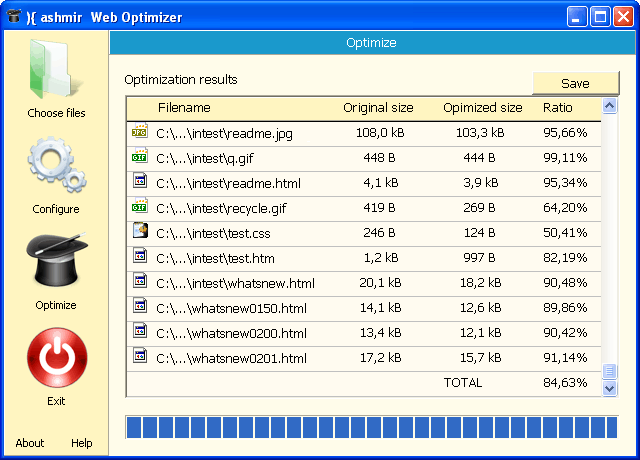Maximize the Web Optimizer window

tap(600, 17)
